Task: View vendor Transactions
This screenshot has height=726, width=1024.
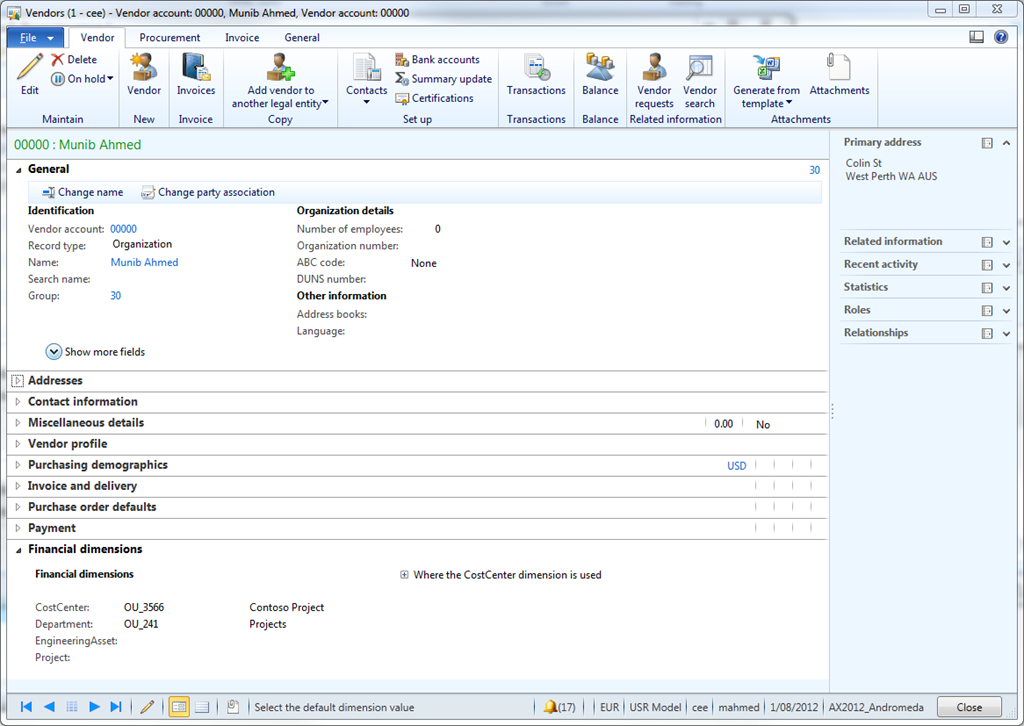Action: click(536, 74)
